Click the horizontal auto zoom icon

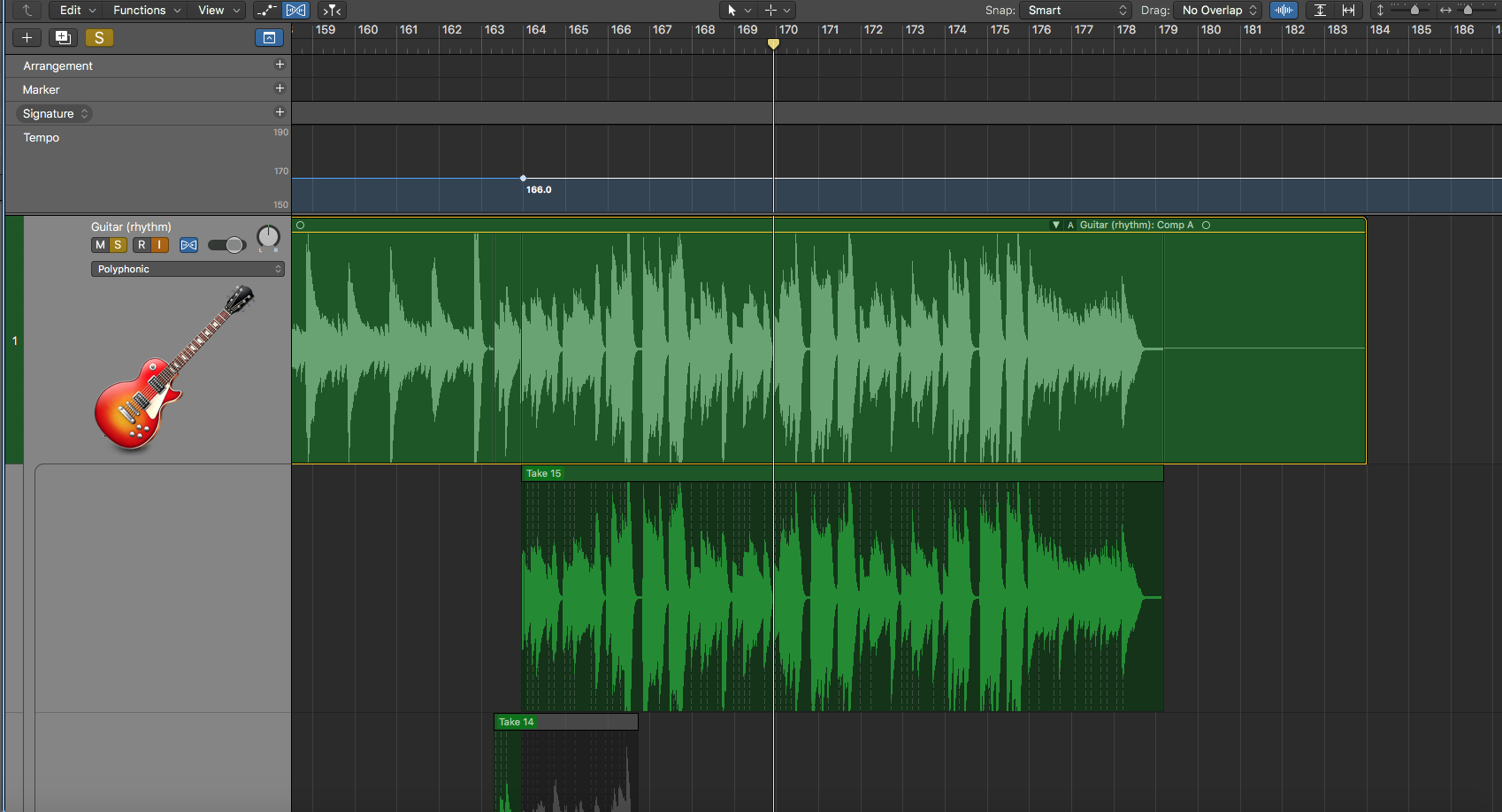pos(1348,11)
